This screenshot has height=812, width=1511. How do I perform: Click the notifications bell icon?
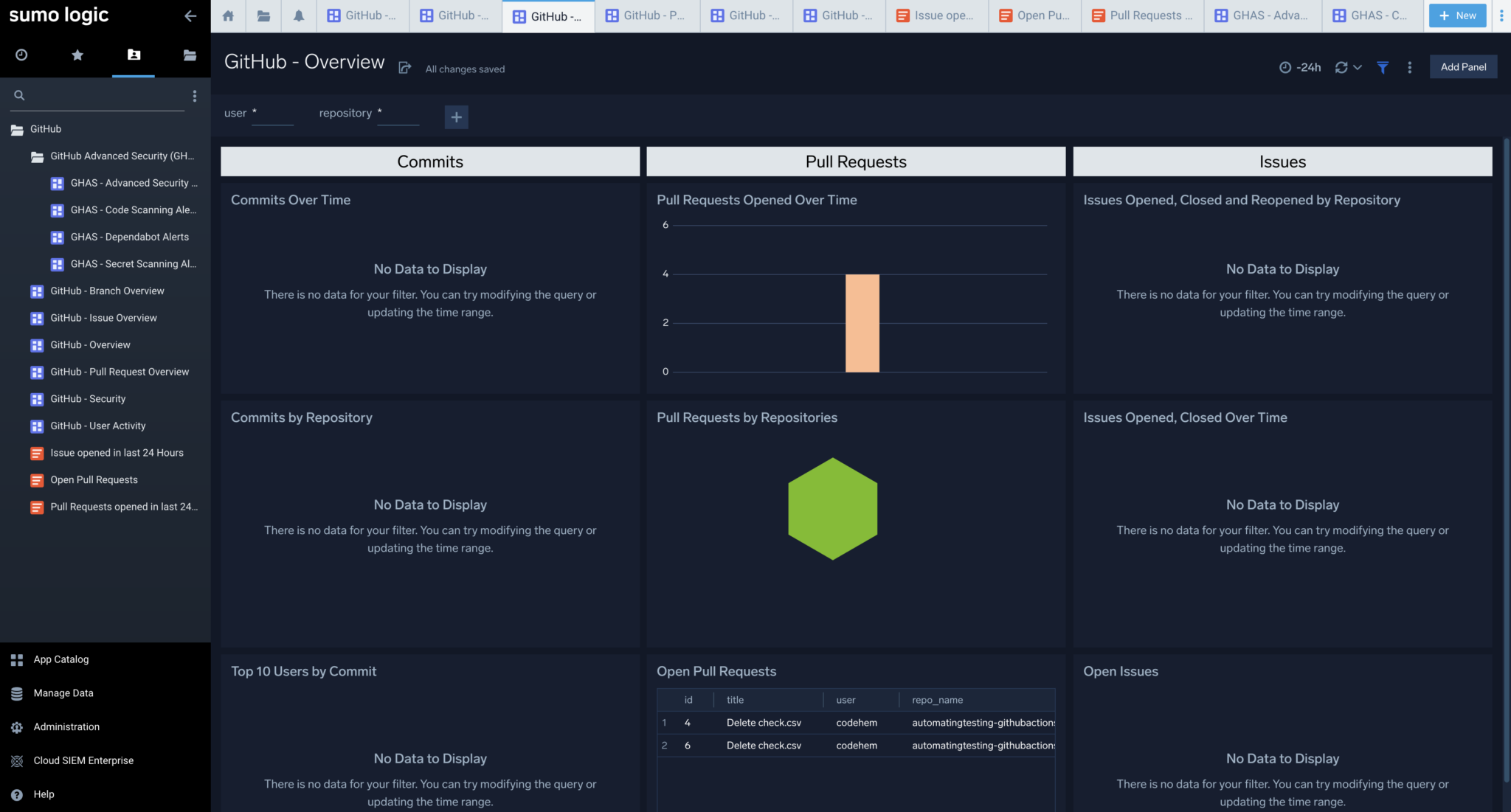[x=298, y=15]
